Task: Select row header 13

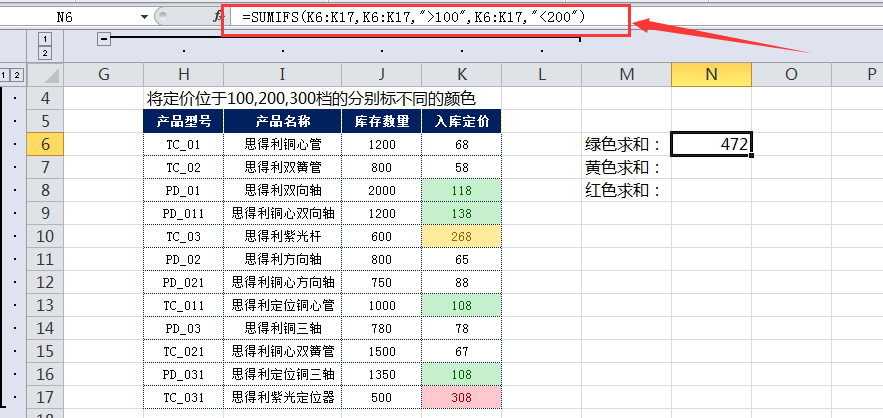Action: (46, 305)
